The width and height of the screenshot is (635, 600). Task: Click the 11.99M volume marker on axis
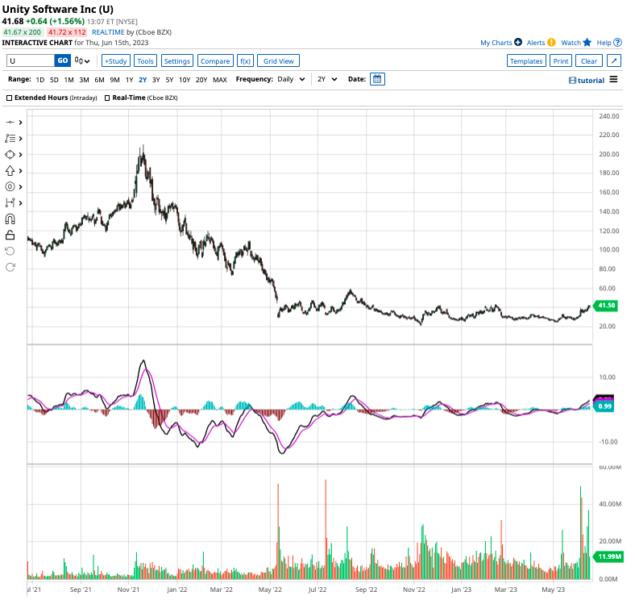pos(608,557)
